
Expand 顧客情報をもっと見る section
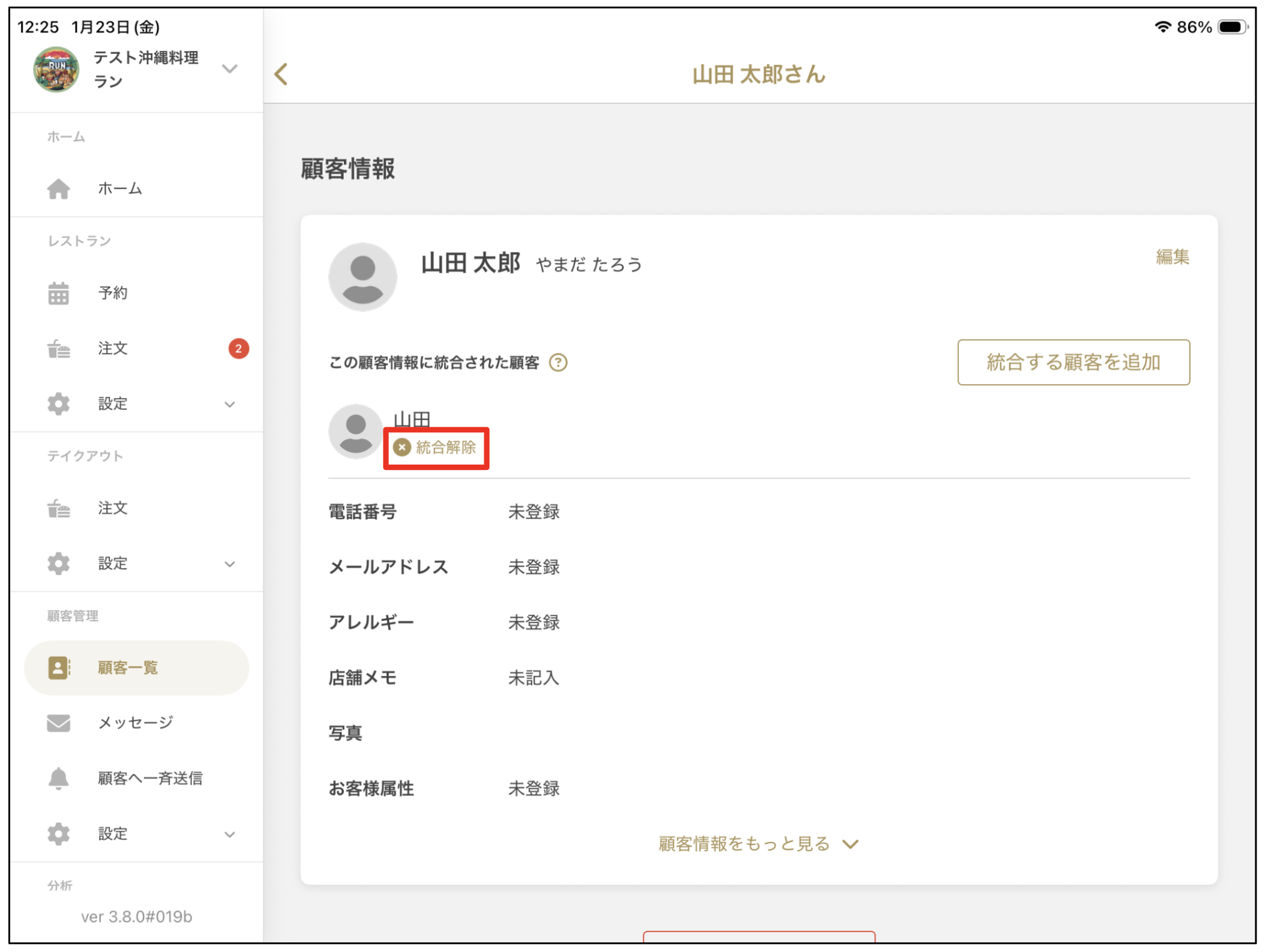757,843
